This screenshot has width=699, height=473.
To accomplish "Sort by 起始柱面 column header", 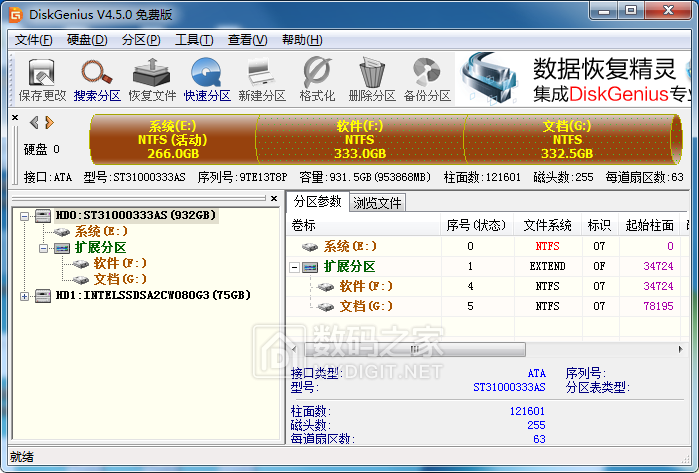I will click(649, 225).
